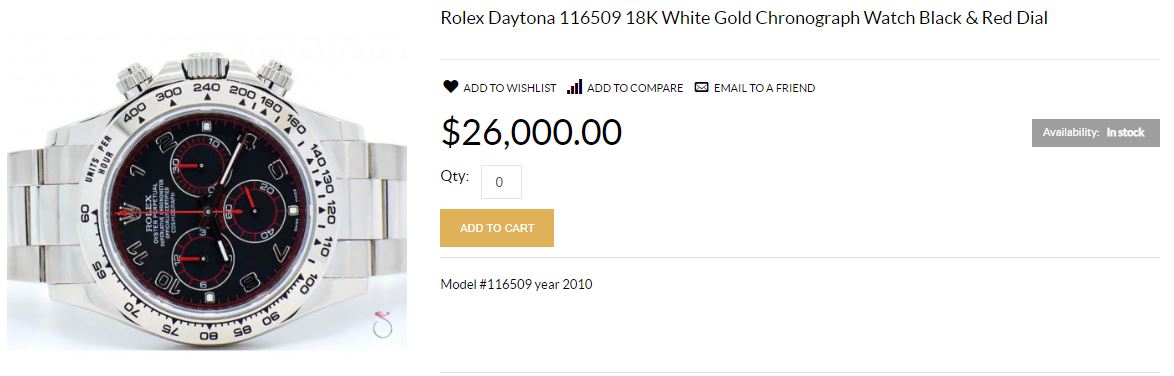This screenshot has height=376, width=1174.
Task: Click the envelope email icon
Action: coord(701,88)
